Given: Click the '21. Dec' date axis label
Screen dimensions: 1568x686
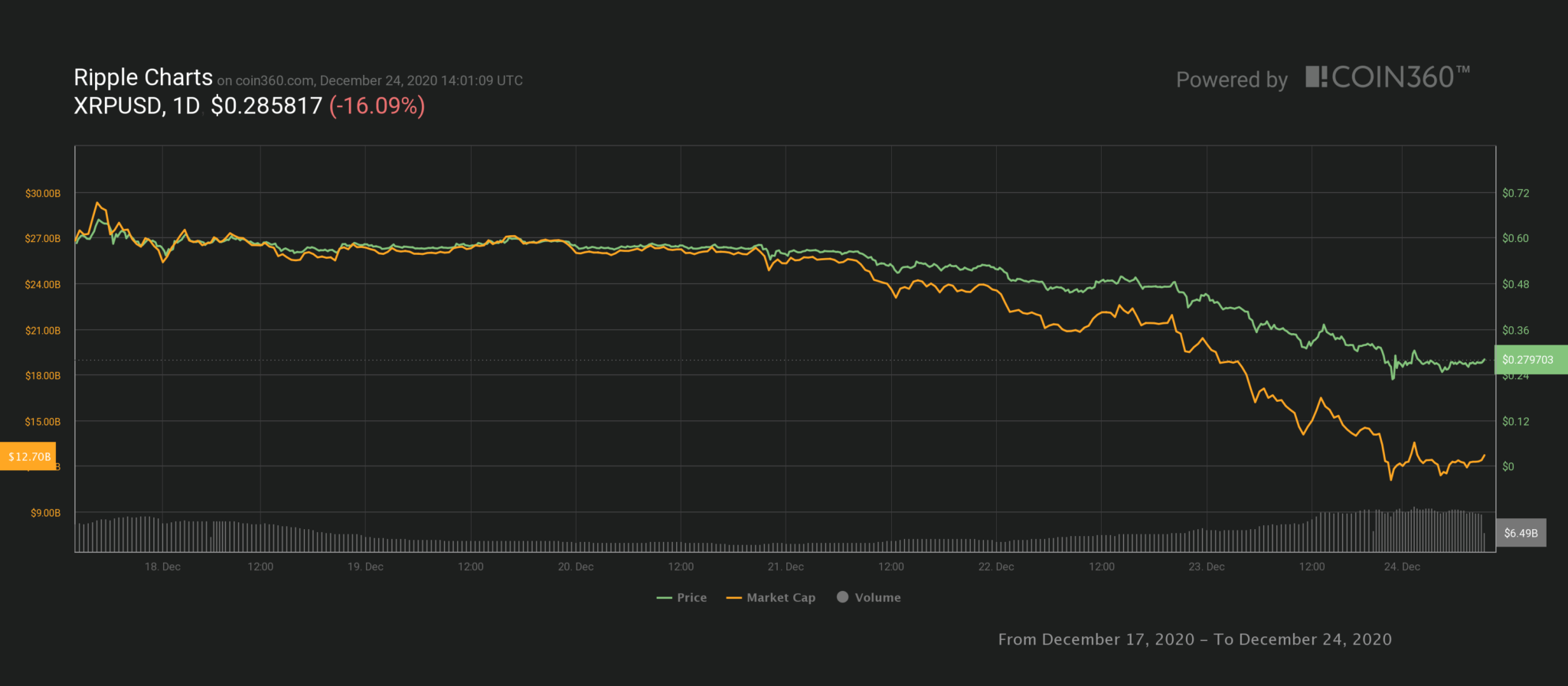Looking at the screenshot, I should 786,567.
